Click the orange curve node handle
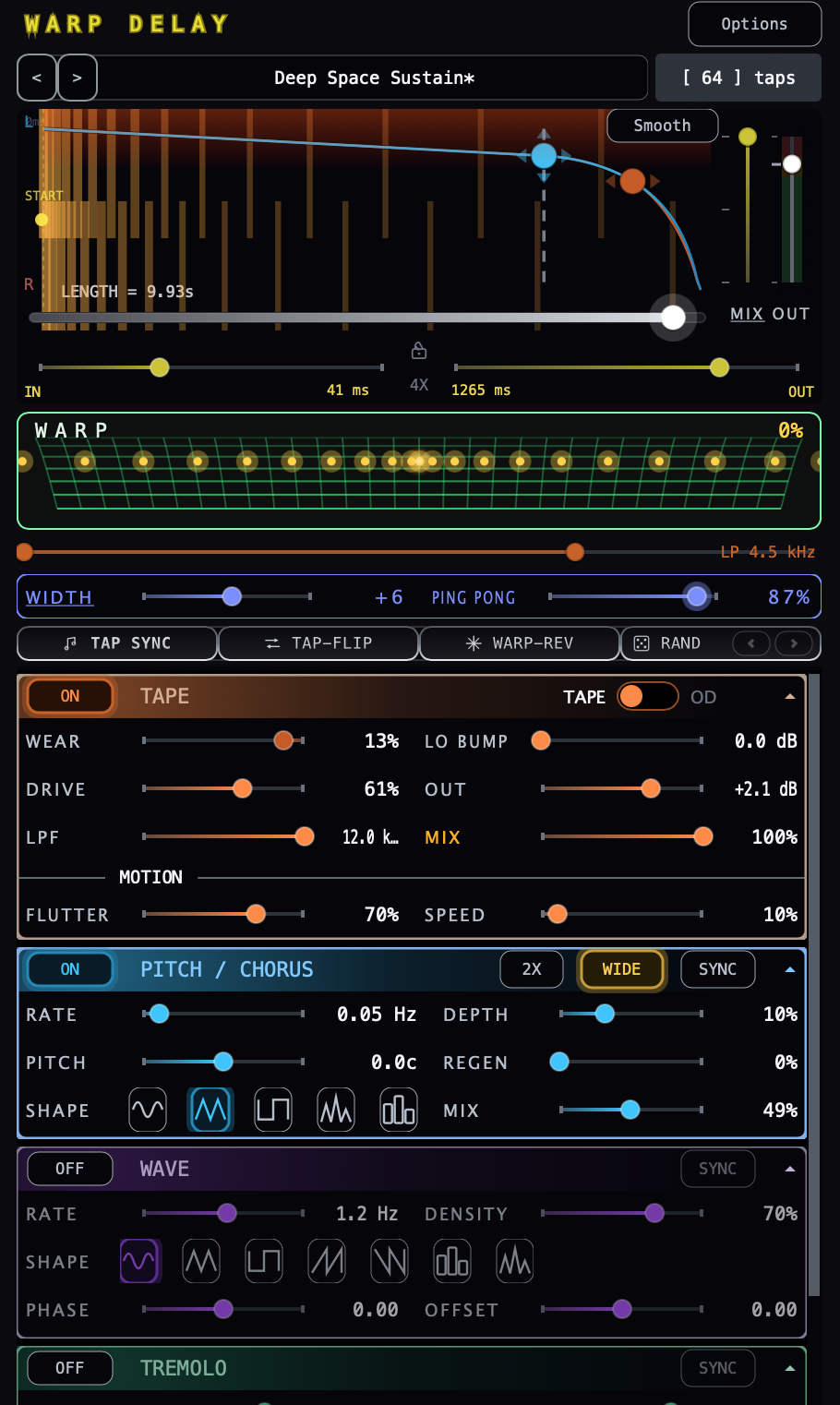 (632, 181)
